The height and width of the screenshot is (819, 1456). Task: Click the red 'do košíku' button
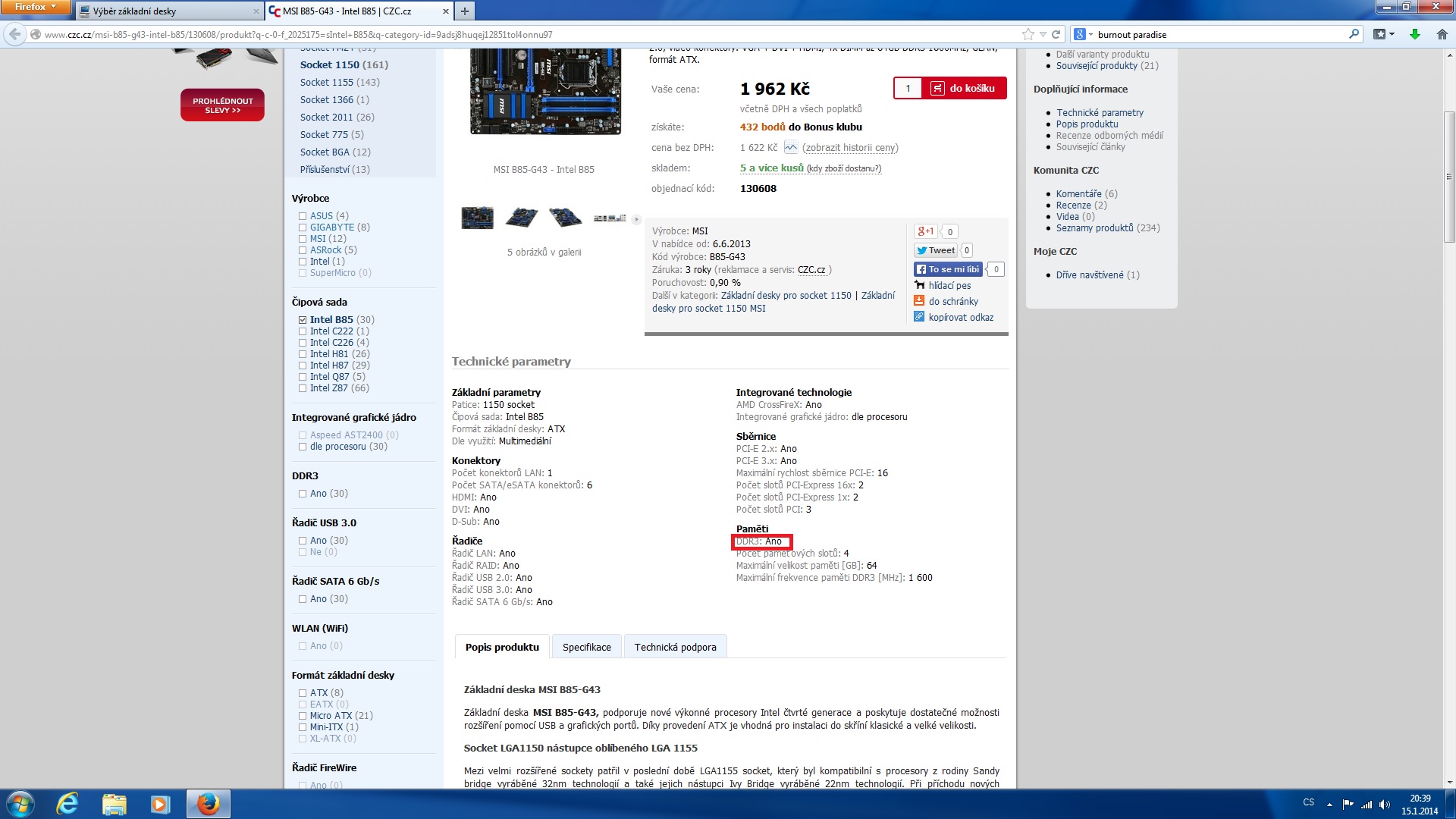tap(964, 89)
